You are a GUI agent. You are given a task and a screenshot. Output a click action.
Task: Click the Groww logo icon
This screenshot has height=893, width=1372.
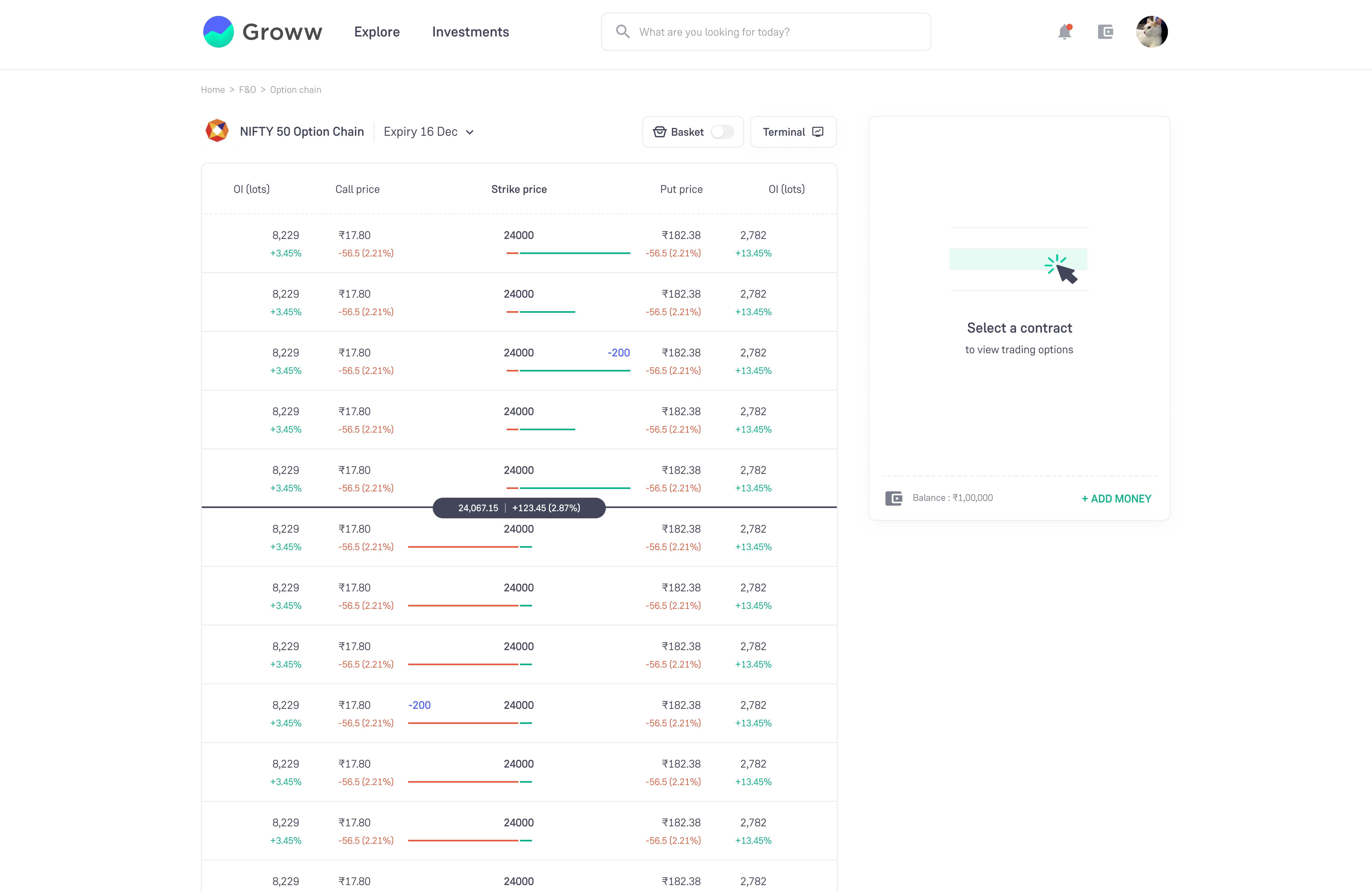(219, 32)
